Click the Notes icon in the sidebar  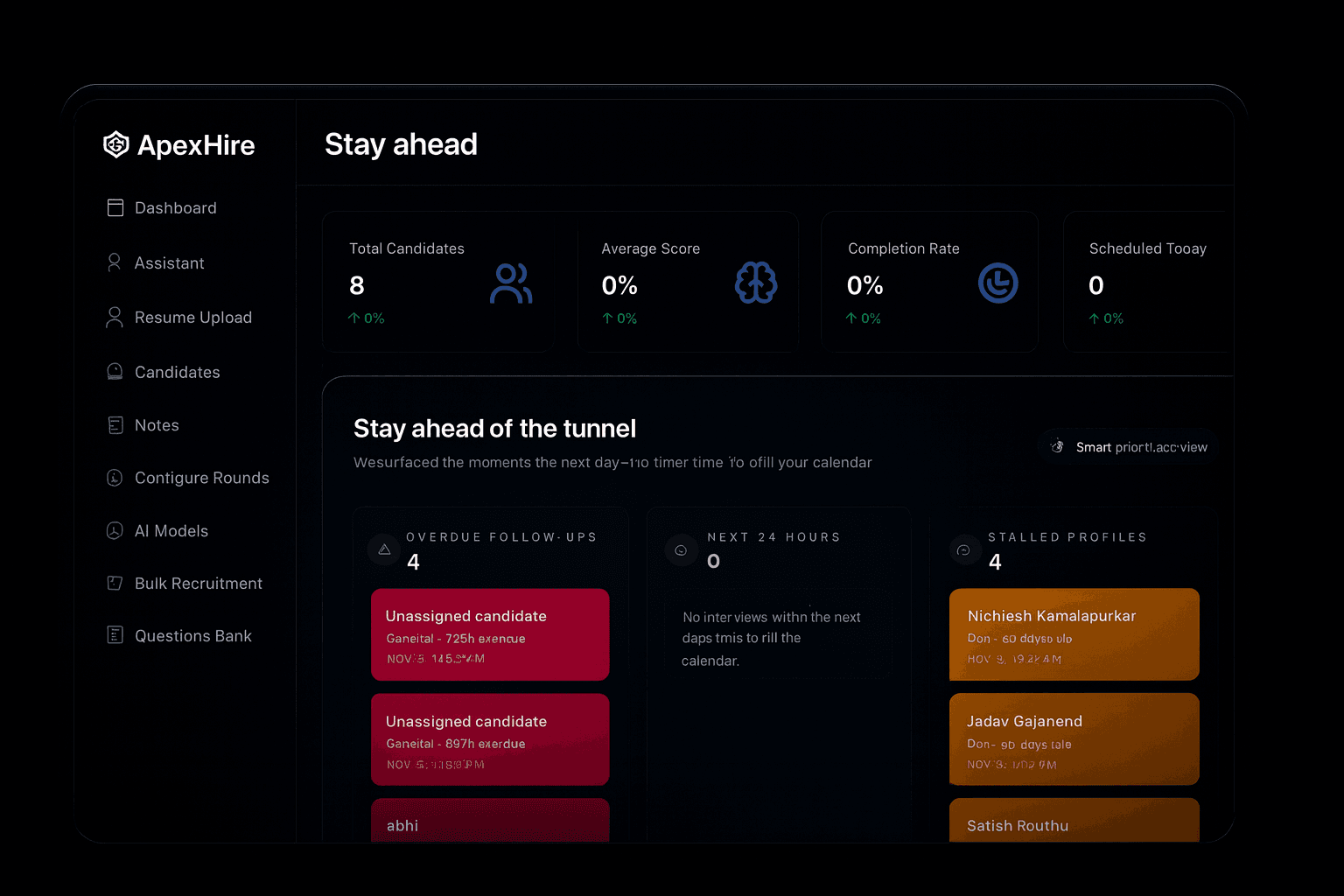tap(115, 424)
